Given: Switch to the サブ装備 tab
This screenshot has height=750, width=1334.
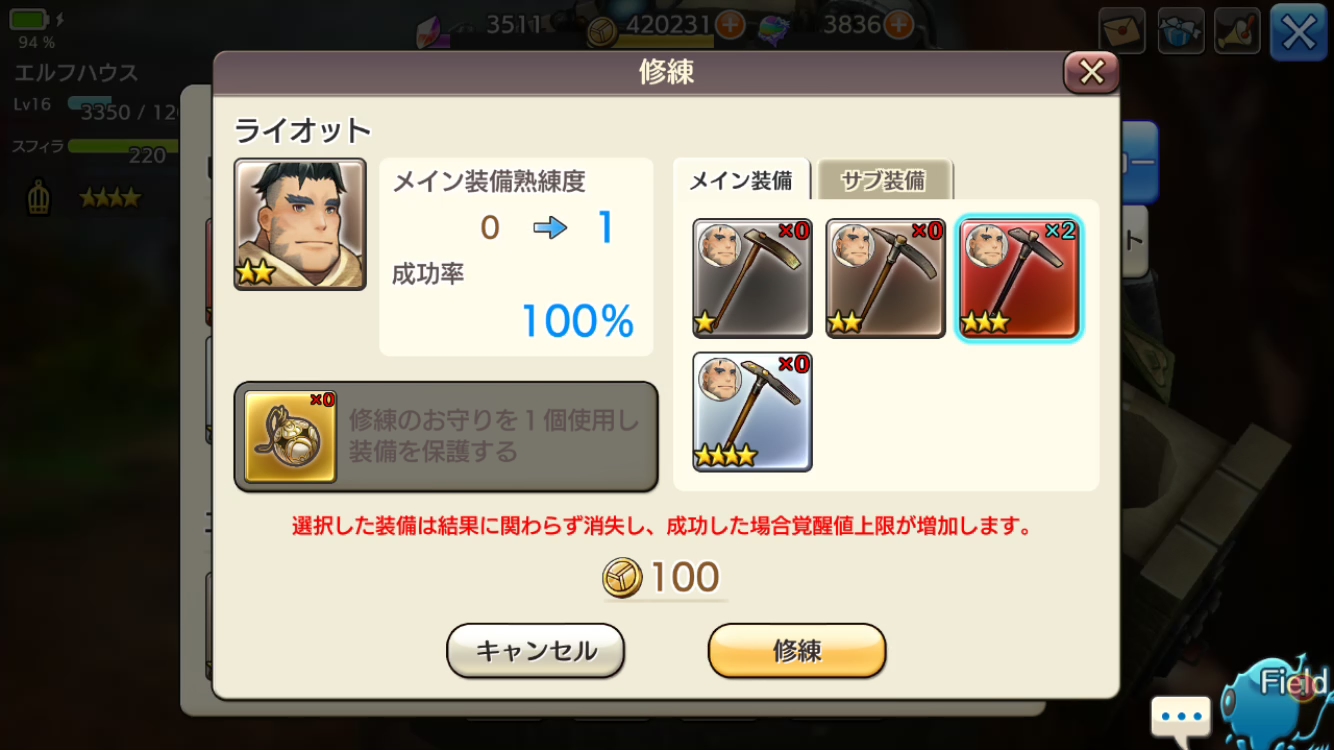Looking at the screenshot, I should coord(884,181).
